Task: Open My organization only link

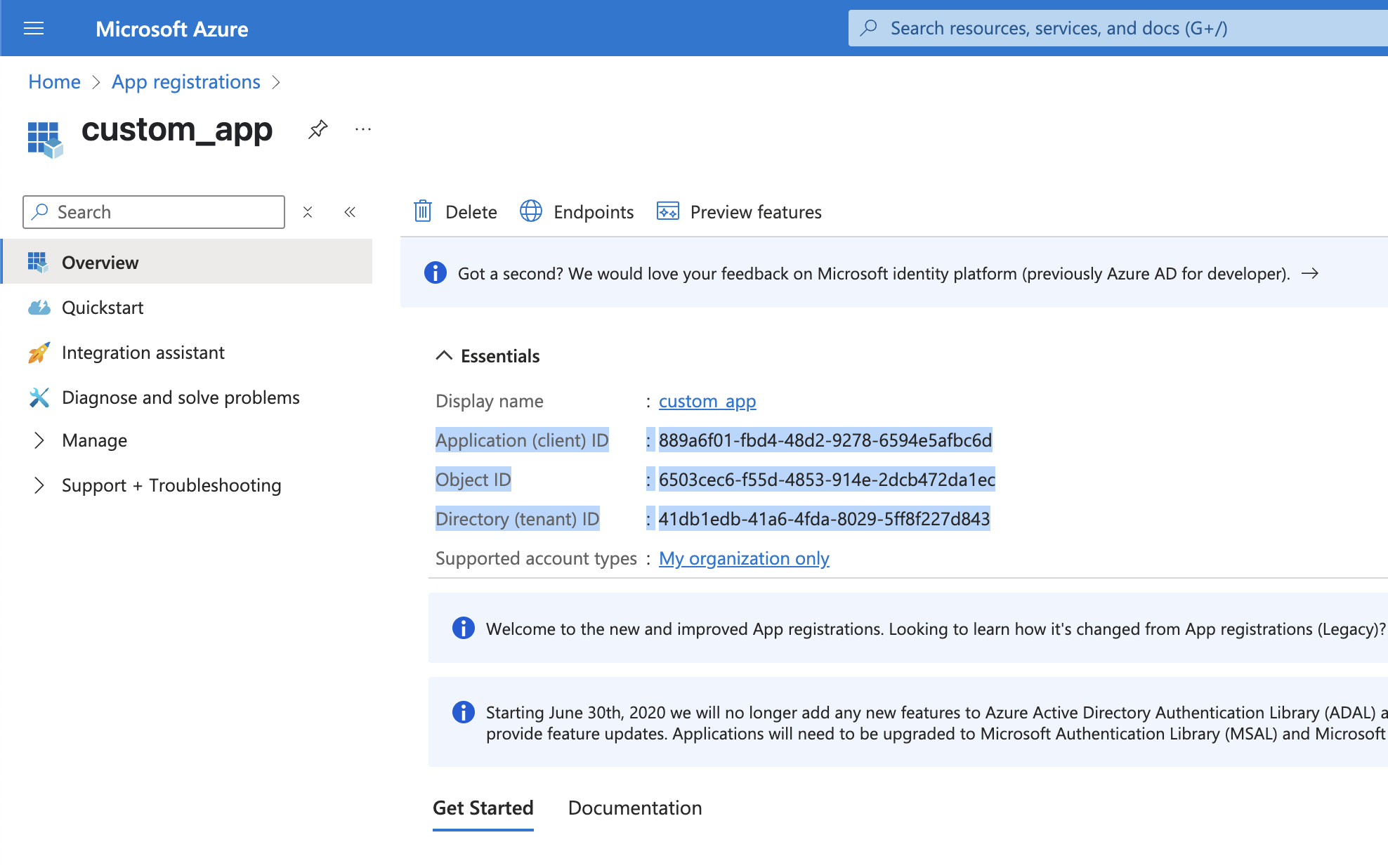Action: click(744, 558)
